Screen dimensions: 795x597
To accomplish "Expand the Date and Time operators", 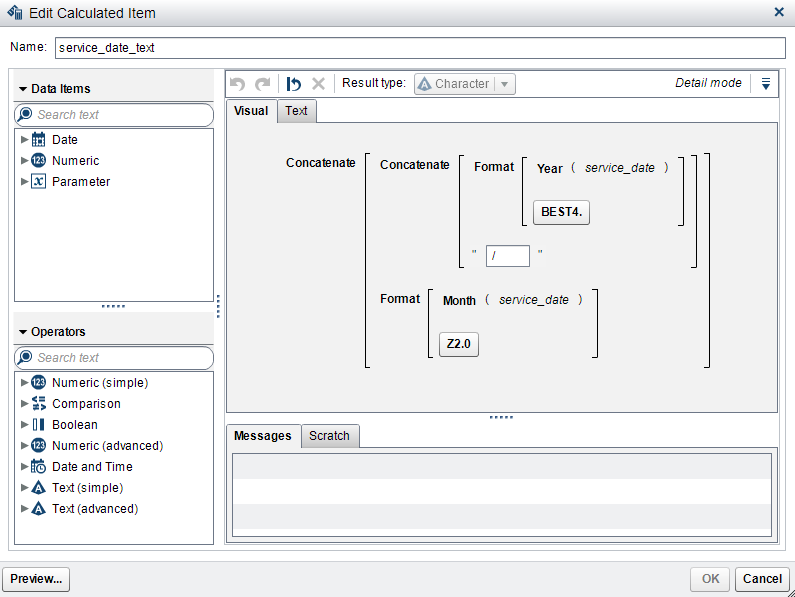I will pos(24,467).
